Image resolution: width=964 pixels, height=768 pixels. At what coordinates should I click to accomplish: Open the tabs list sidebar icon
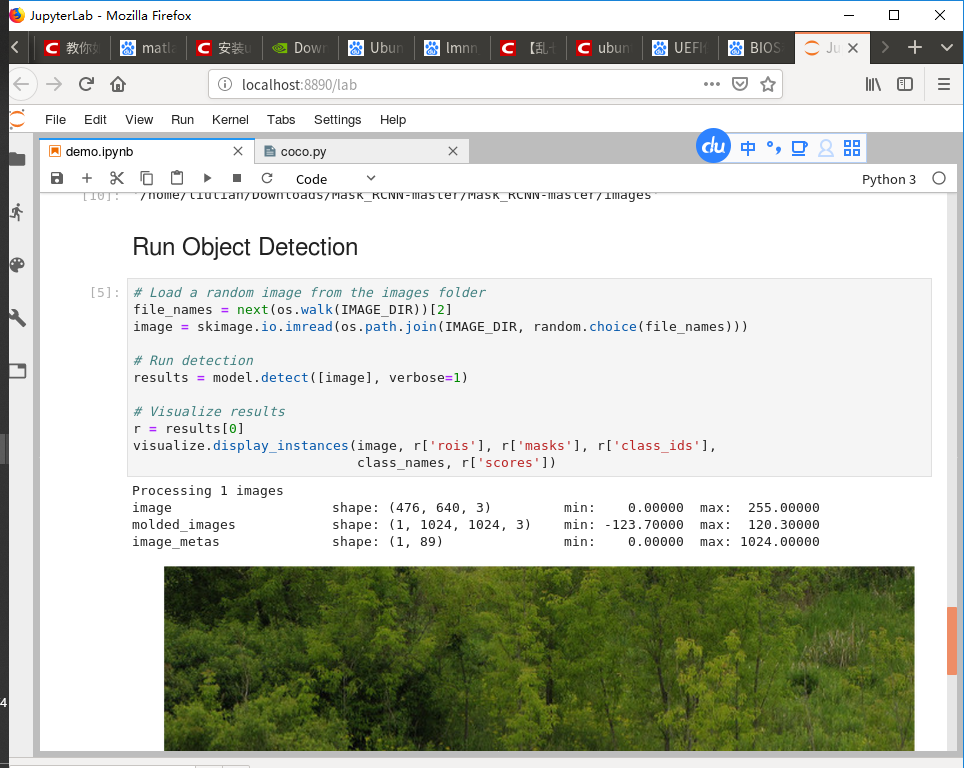tap(17, 371)
